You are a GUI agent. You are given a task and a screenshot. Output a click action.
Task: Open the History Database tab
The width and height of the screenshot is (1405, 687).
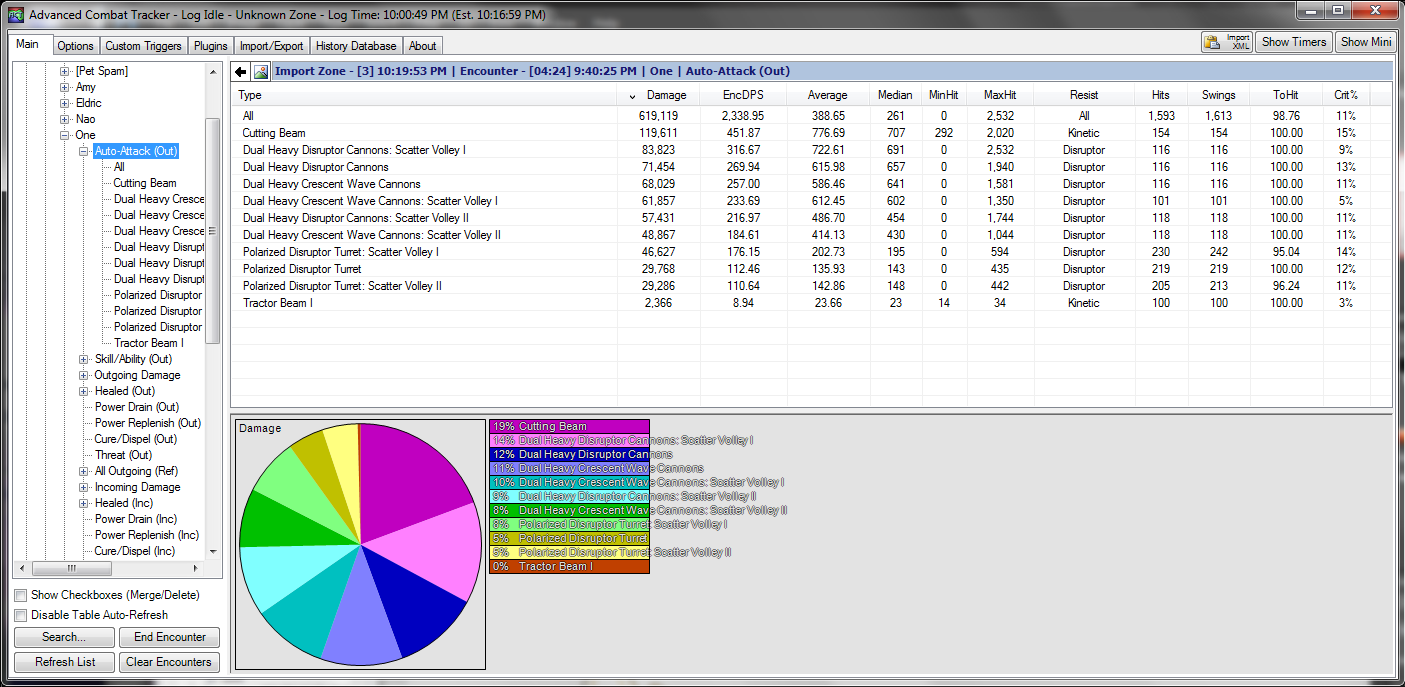pos(356,46)
